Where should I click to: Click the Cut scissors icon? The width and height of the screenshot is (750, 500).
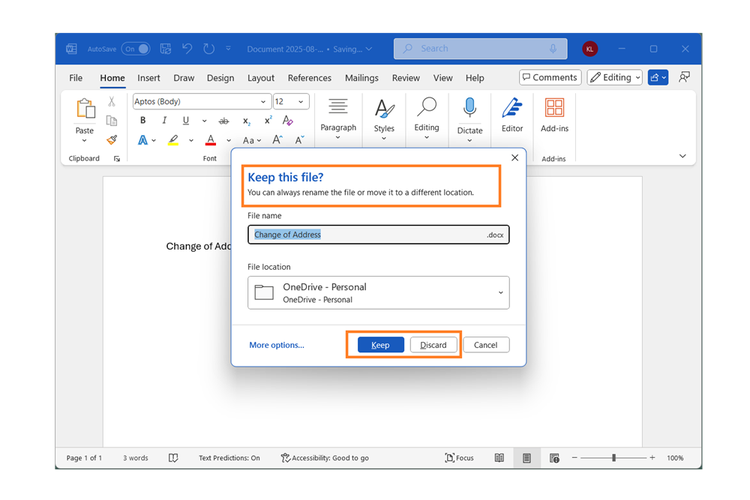[111, 101]
